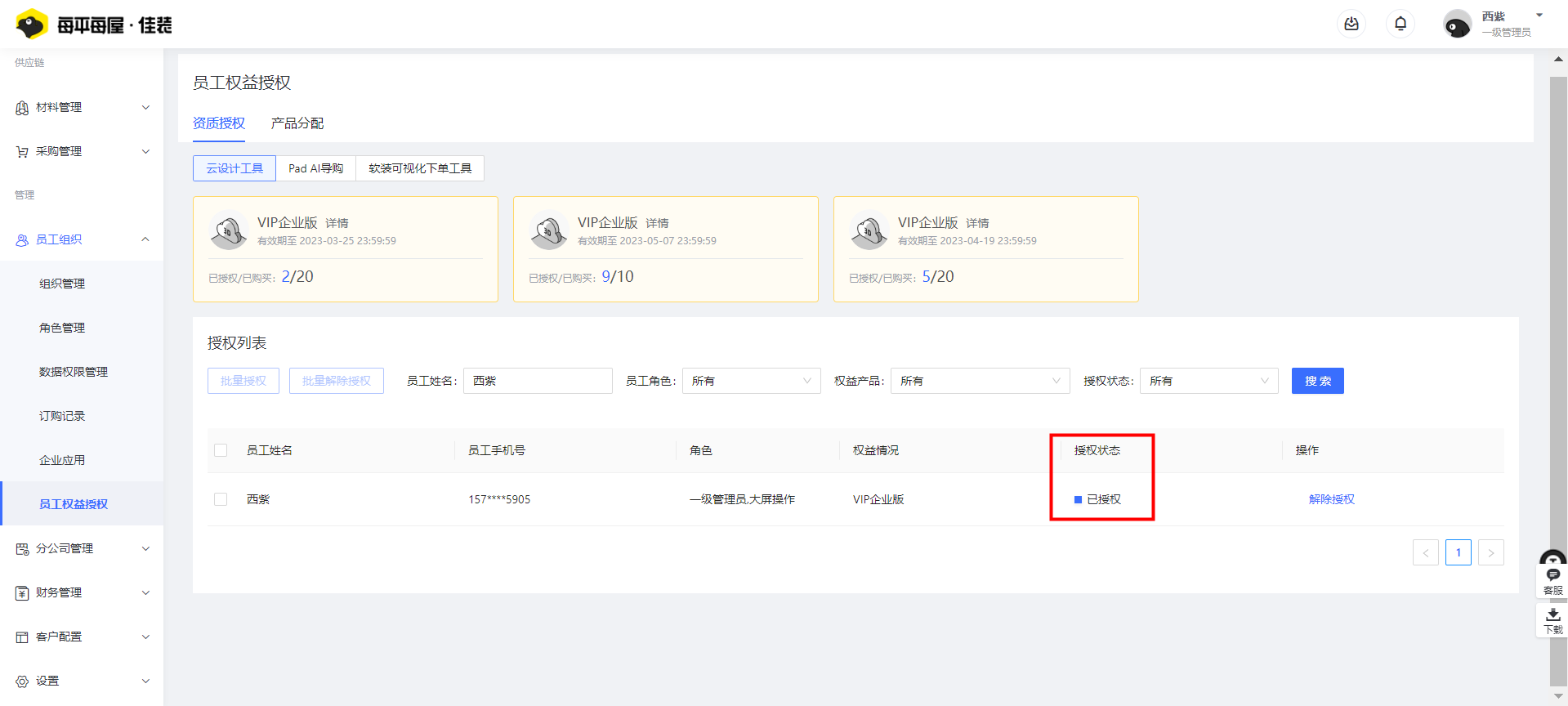The image size is (1568, 706).
Task: Click 解除授权 for employee 西紫
Action: 1332,499
